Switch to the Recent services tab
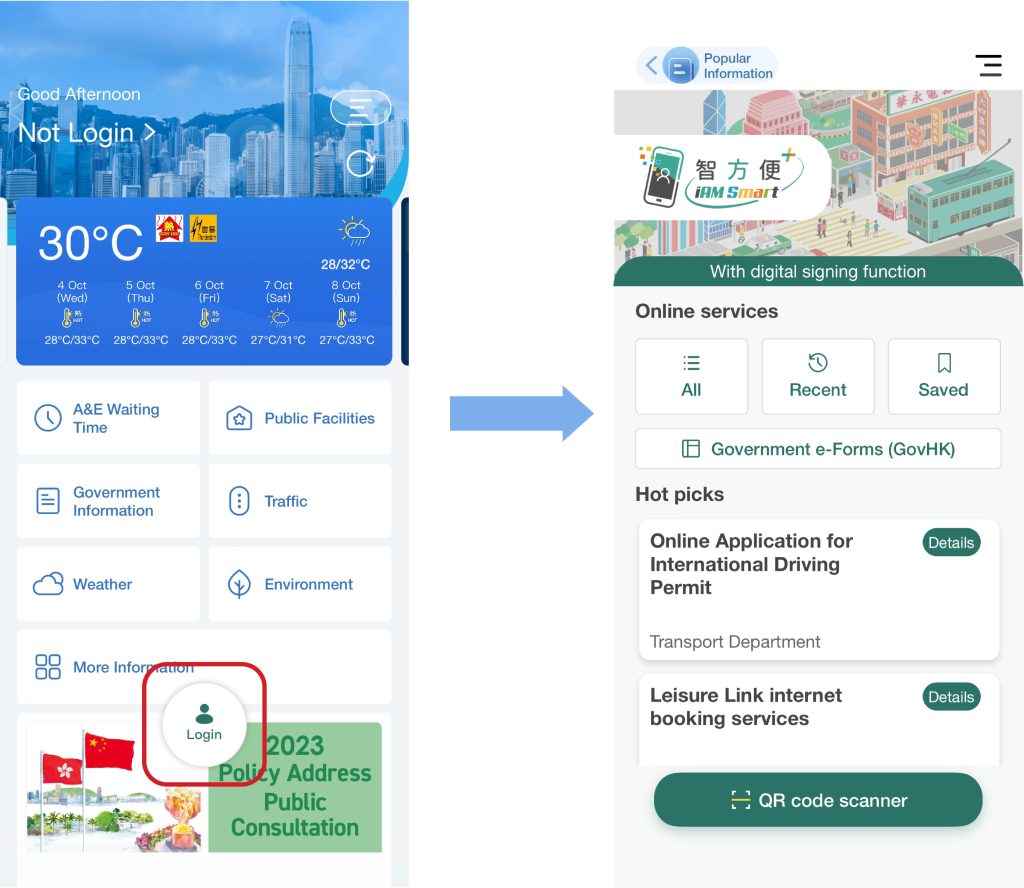Screen dimensions: 1024x888 click(818, 376)
